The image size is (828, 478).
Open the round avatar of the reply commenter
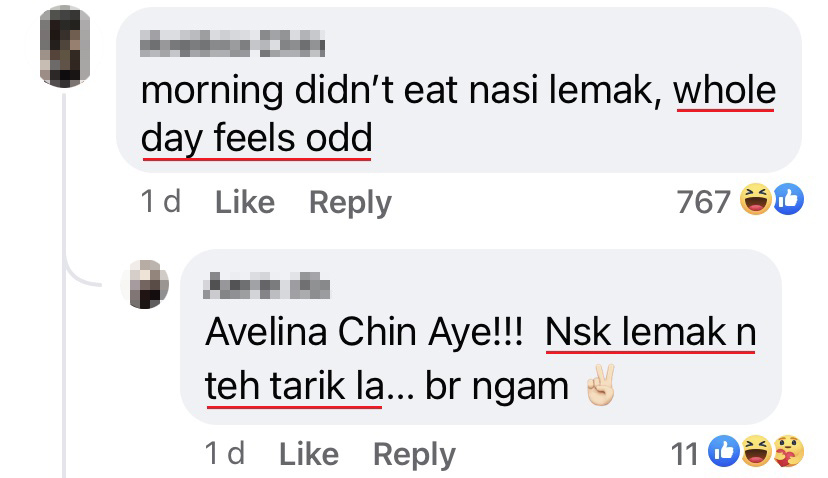tap(145, 284)
